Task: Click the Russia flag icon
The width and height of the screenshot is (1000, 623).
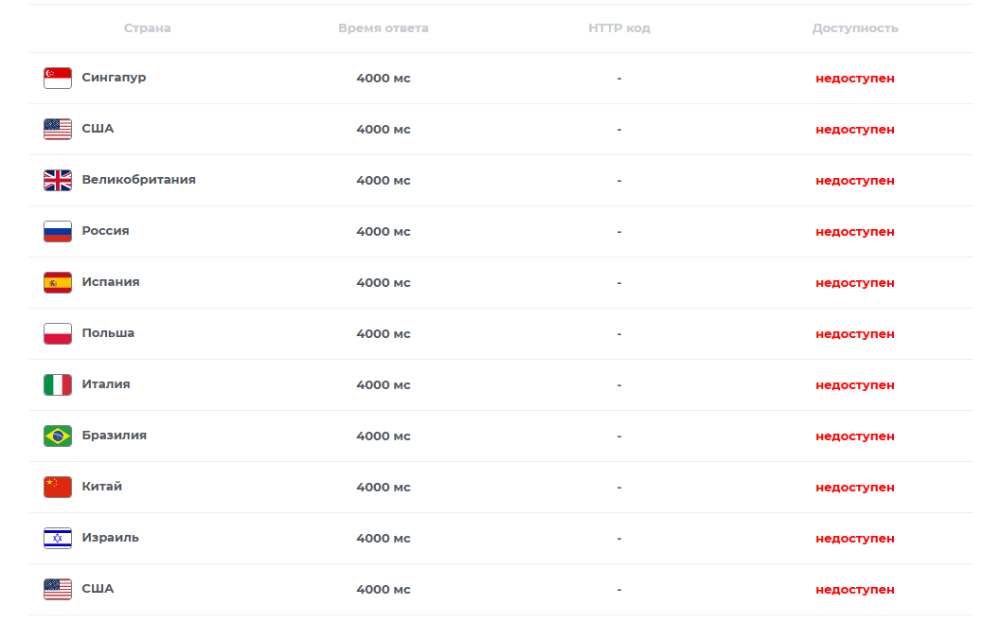Action: pos(57,231)
